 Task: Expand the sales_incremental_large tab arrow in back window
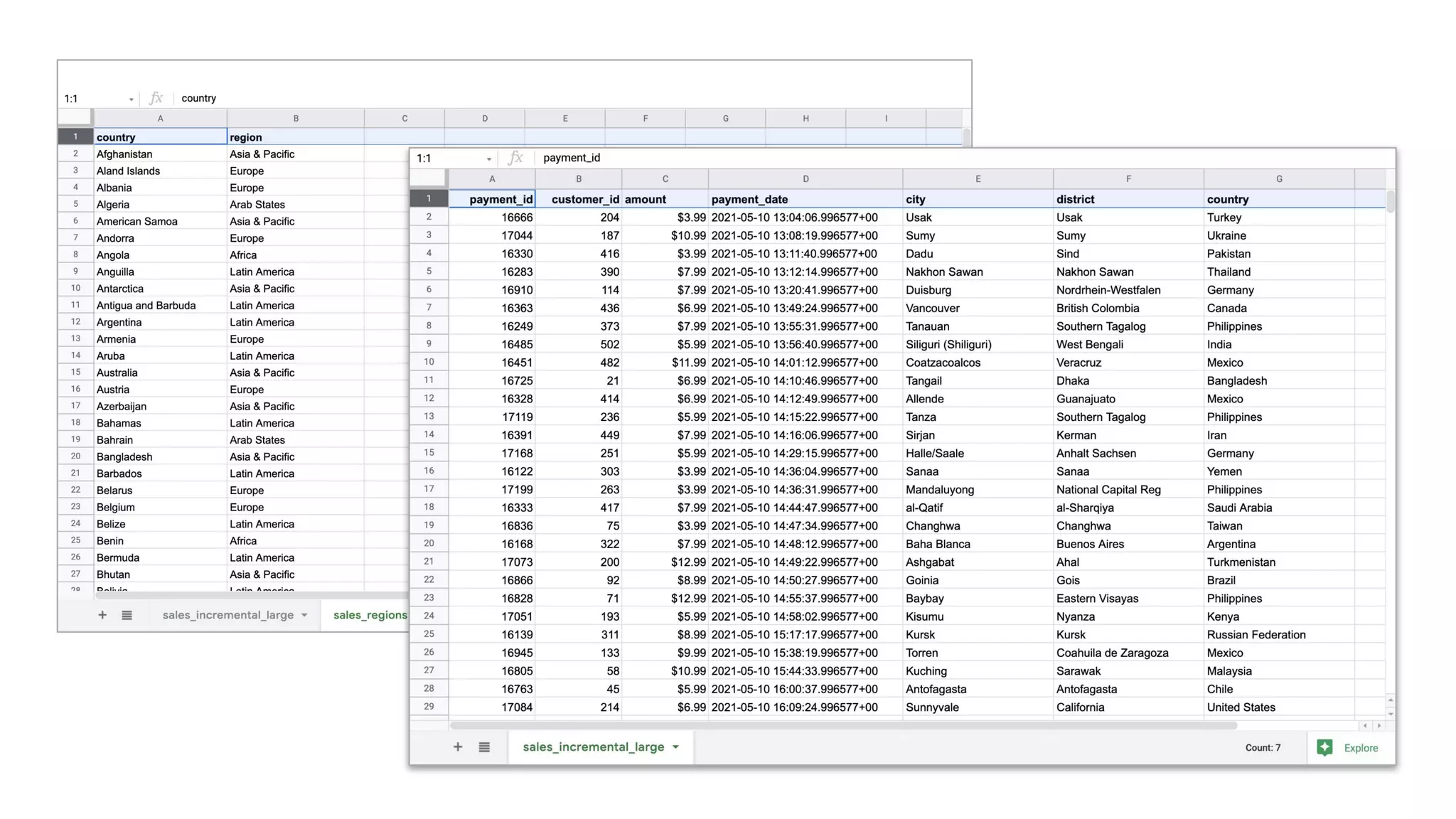click(x=304, y=615)
